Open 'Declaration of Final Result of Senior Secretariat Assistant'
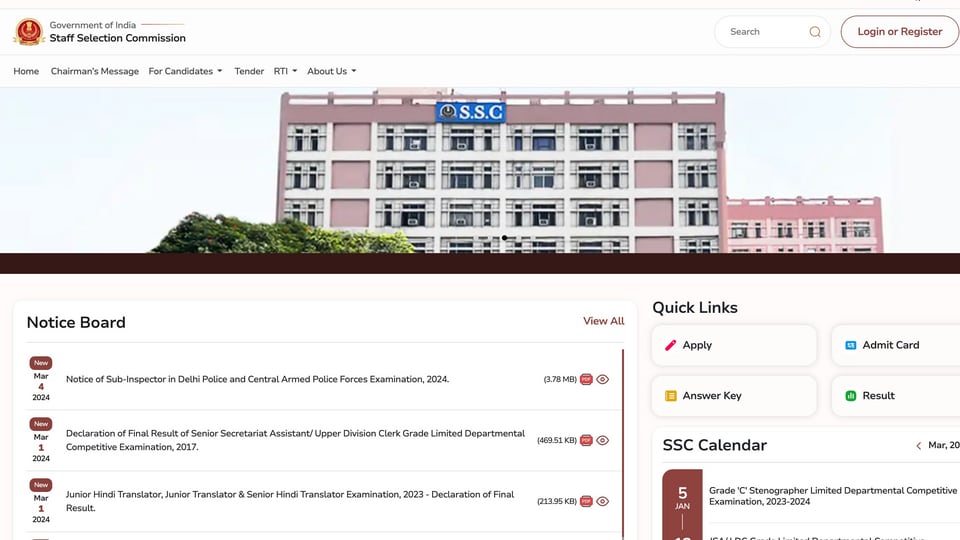Image resolution: width=960 pixels, height=540 pixels. 295,440
